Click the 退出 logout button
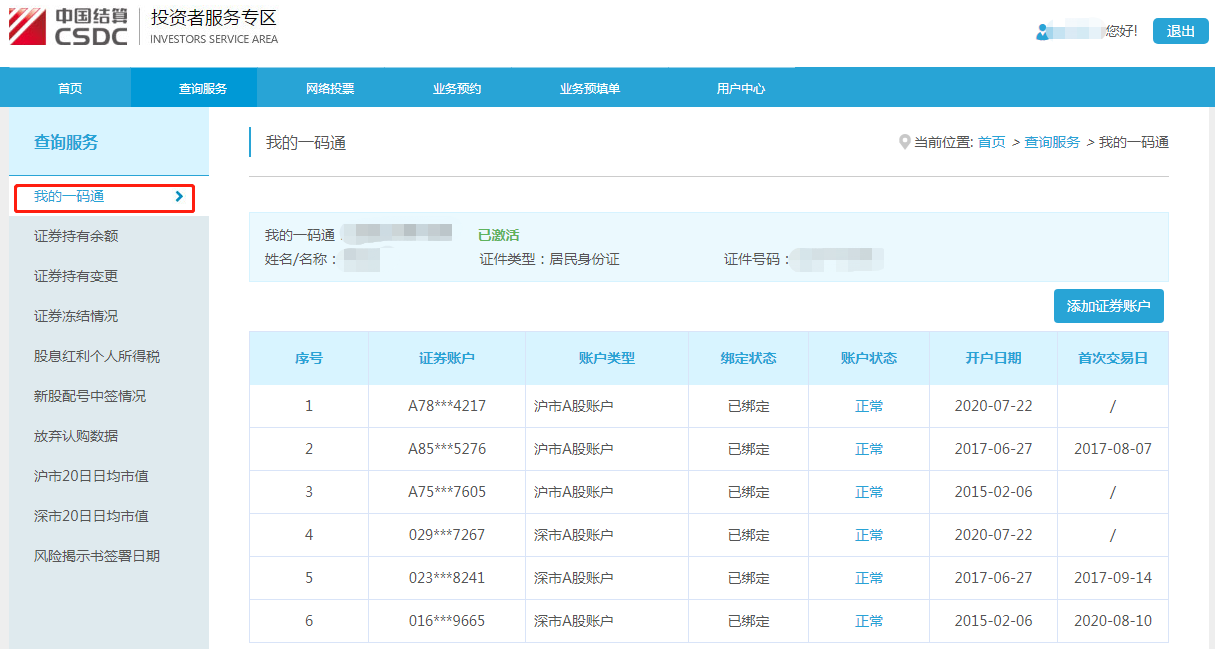The image size is (1215, 649). tap(1181, 31)
